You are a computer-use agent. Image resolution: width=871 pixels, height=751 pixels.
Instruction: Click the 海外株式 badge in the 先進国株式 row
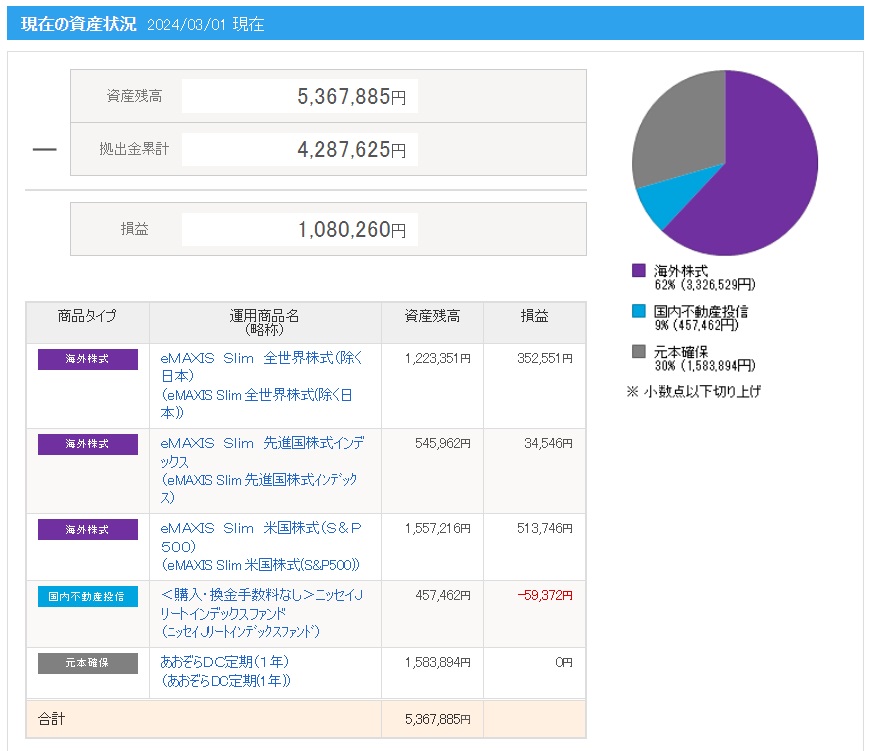point(88,444)
